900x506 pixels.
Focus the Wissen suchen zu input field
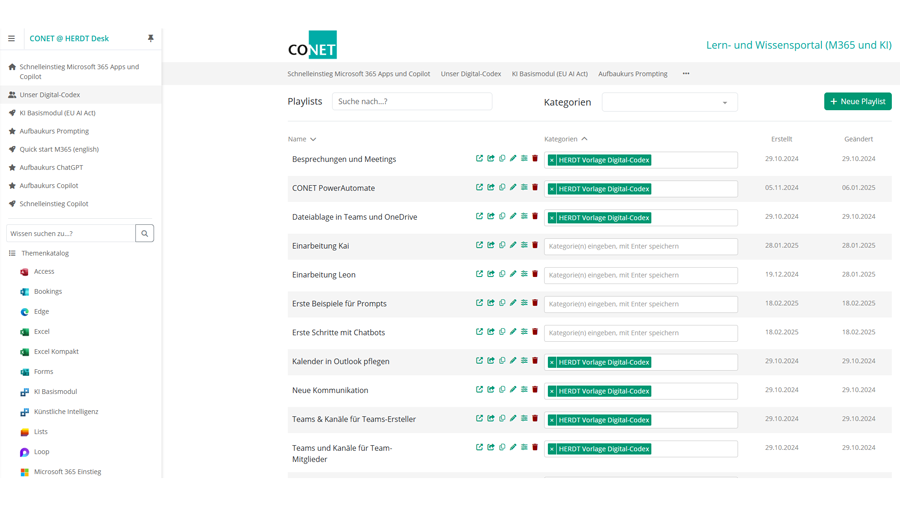point(71,233)
